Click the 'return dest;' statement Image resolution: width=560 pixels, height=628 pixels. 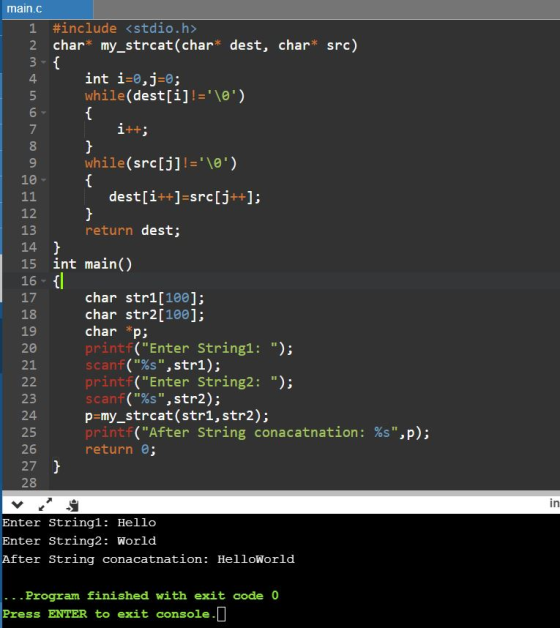coord(133,230)
